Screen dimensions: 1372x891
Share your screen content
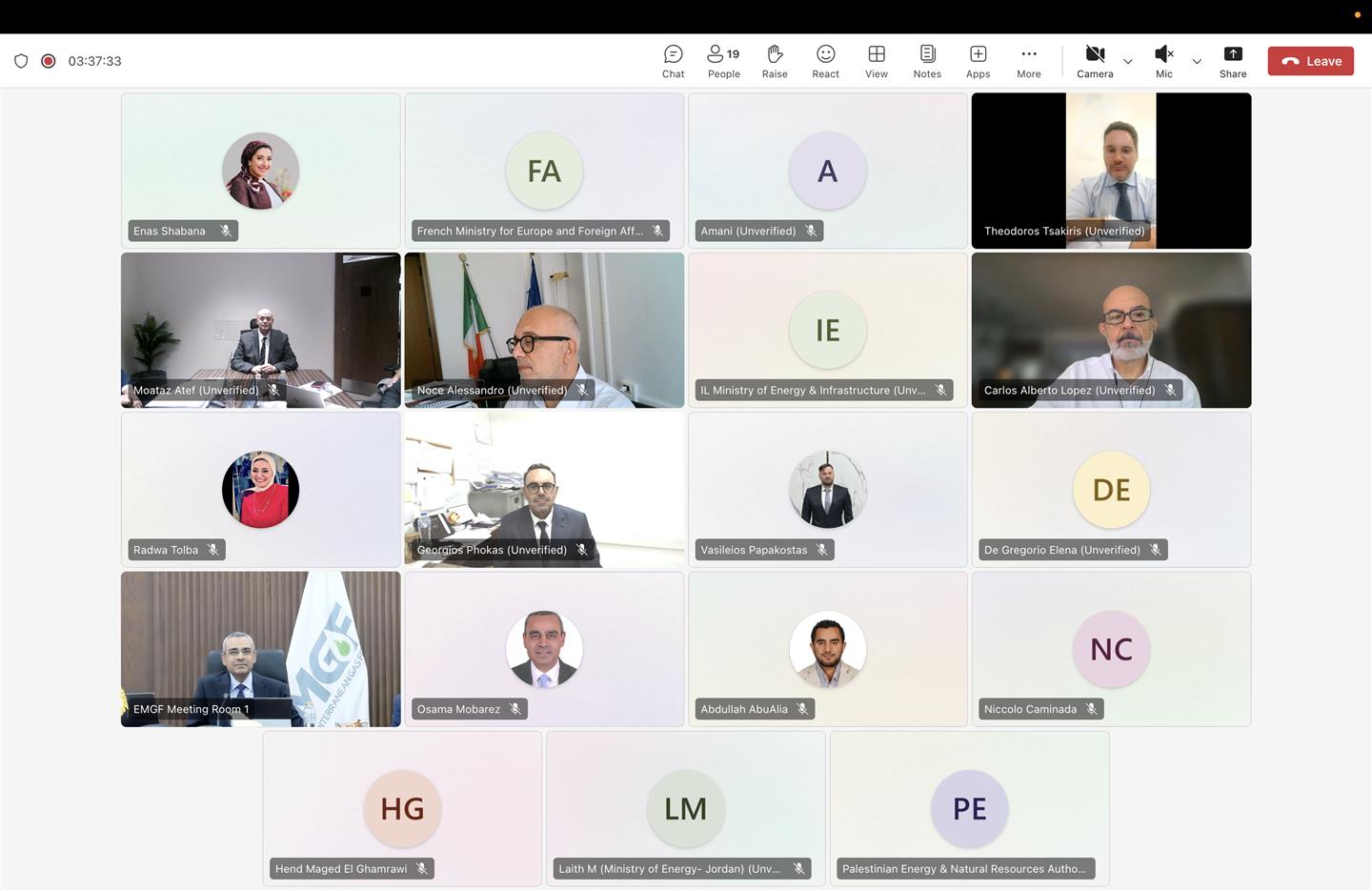coord(1233,61)
